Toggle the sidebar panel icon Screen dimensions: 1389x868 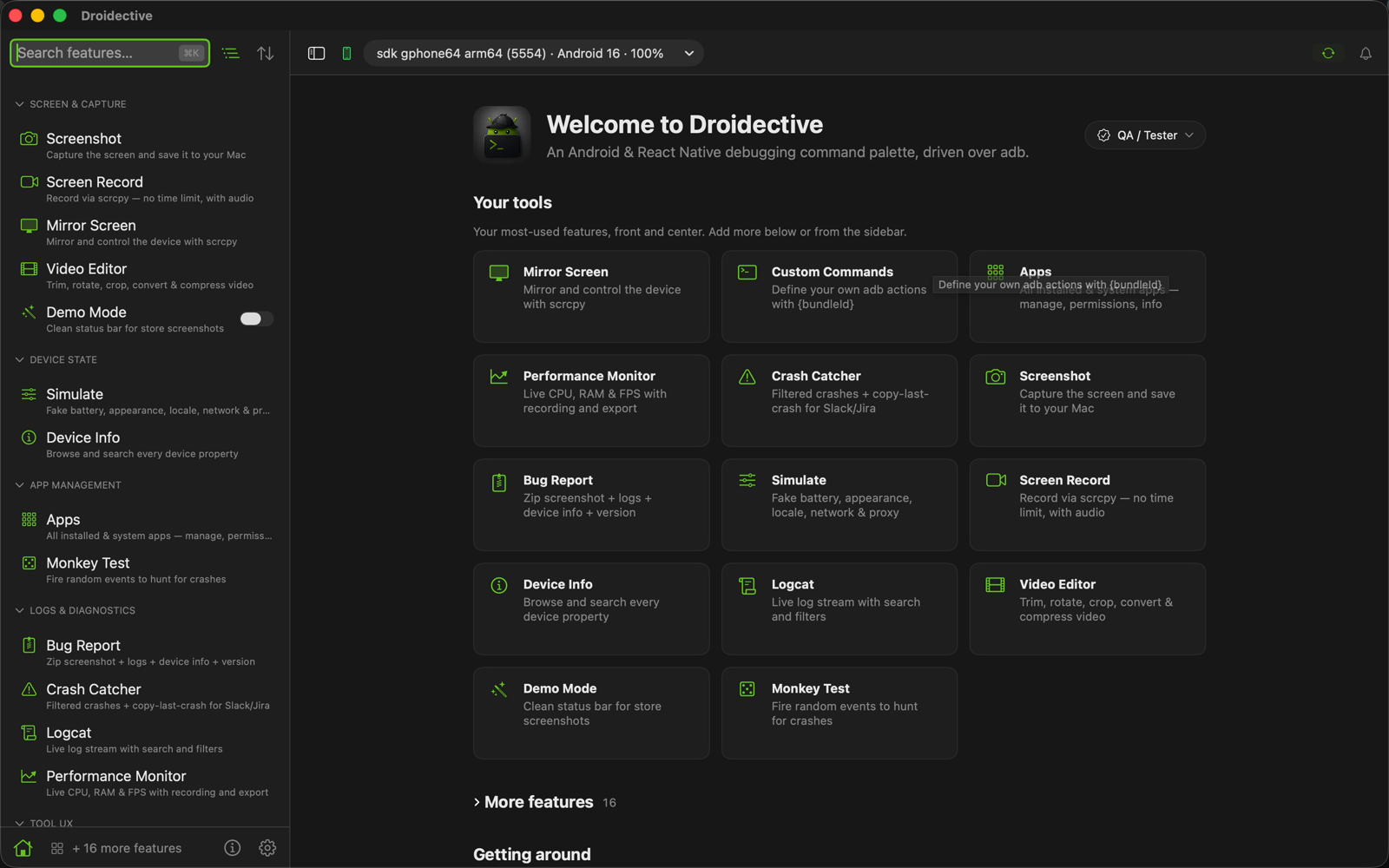[316, 53]
